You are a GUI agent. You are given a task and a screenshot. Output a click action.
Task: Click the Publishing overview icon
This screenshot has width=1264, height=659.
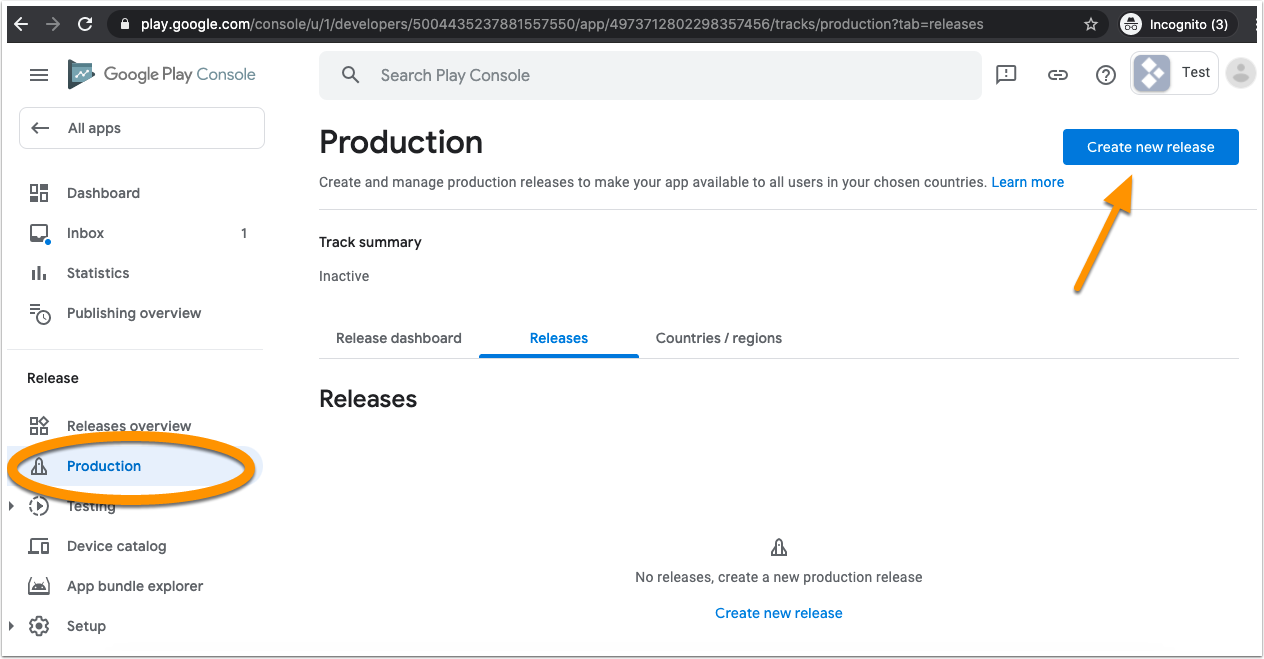coord(39,314)
